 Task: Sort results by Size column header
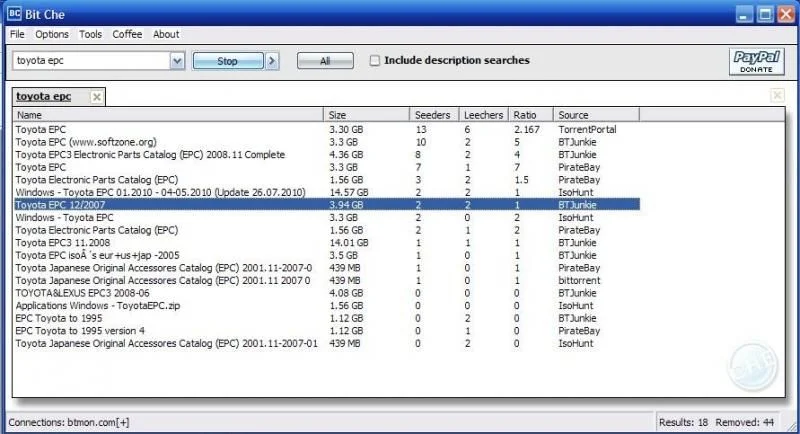(x=367, y=115)
